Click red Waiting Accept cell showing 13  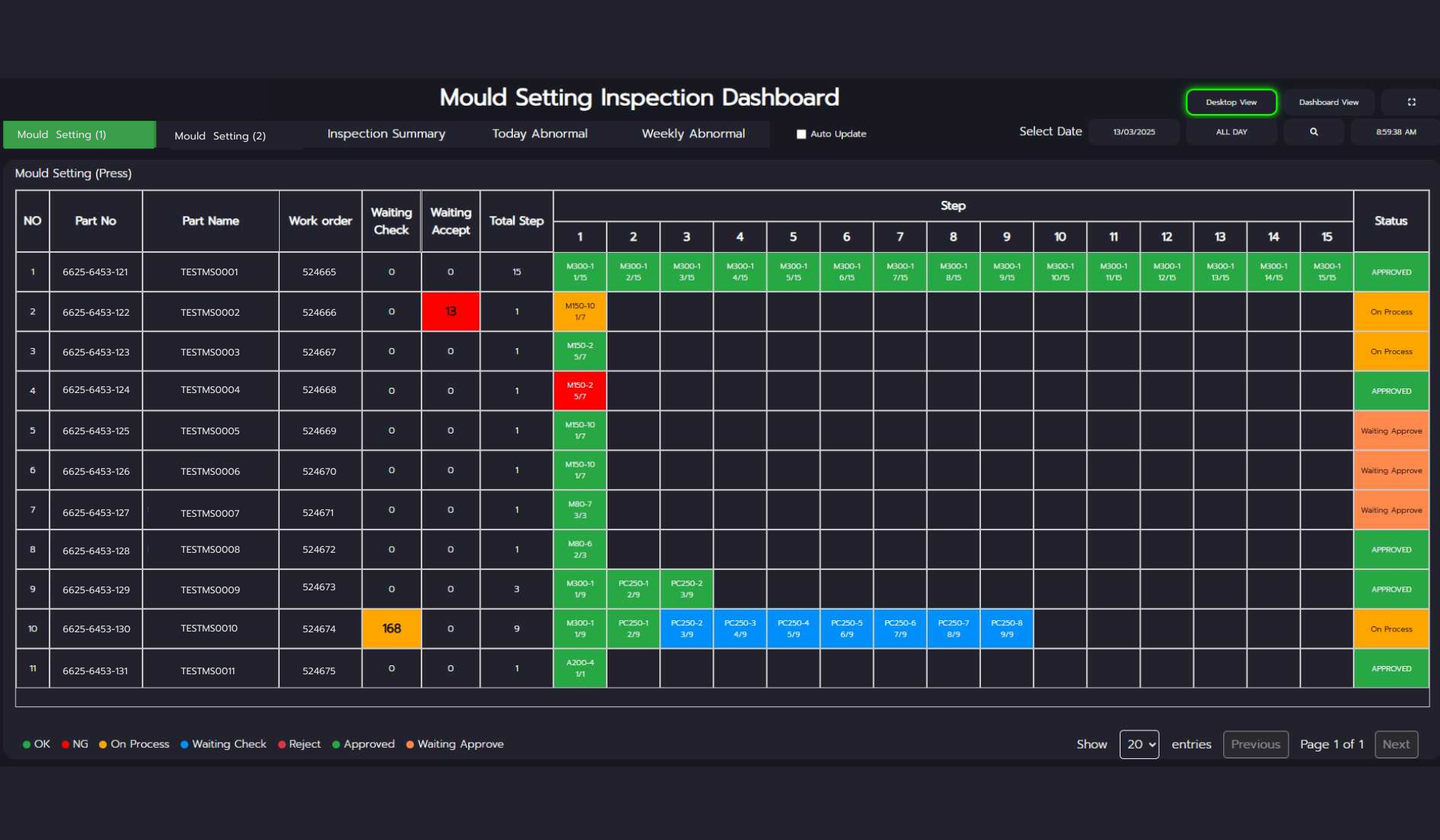[x=450, y=311]
